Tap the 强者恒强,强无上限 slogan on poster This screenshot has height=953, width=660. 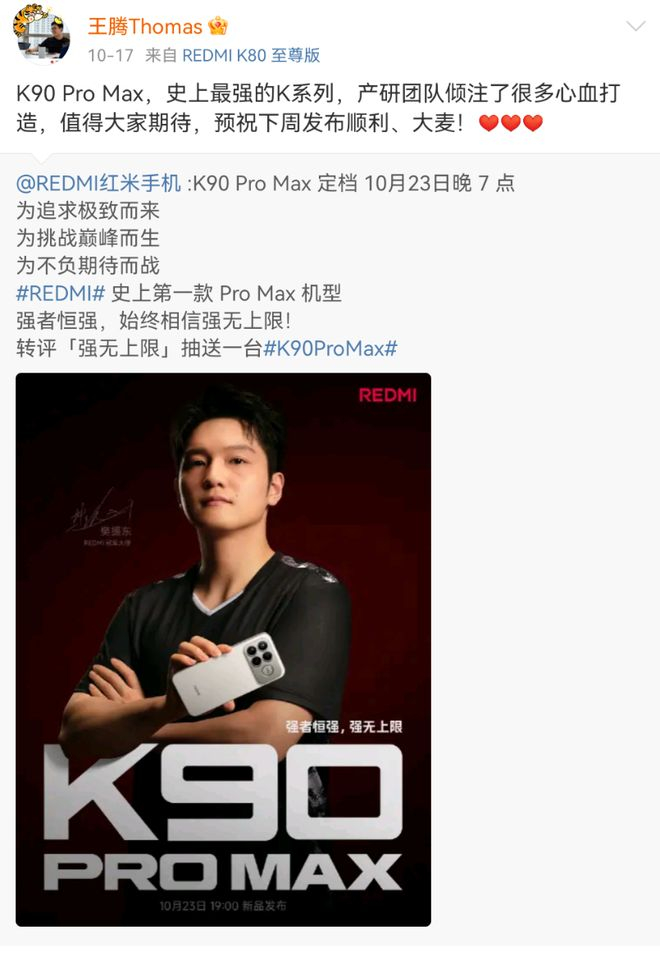point(344,726)
